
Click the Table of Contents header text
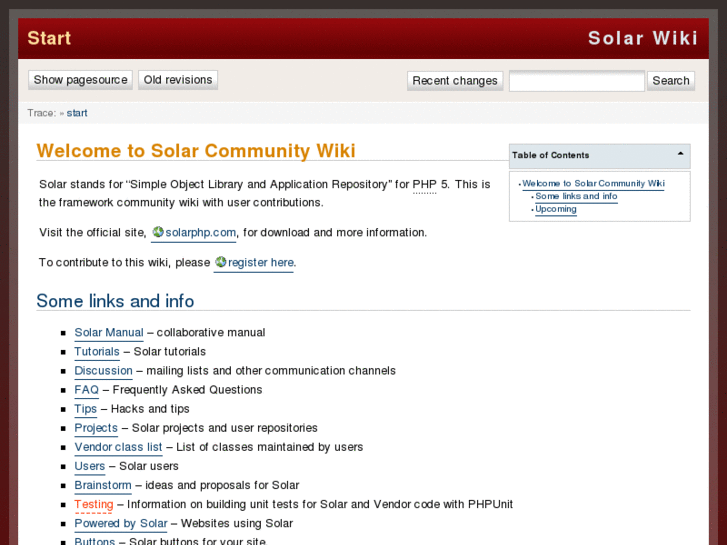point(550,155)
